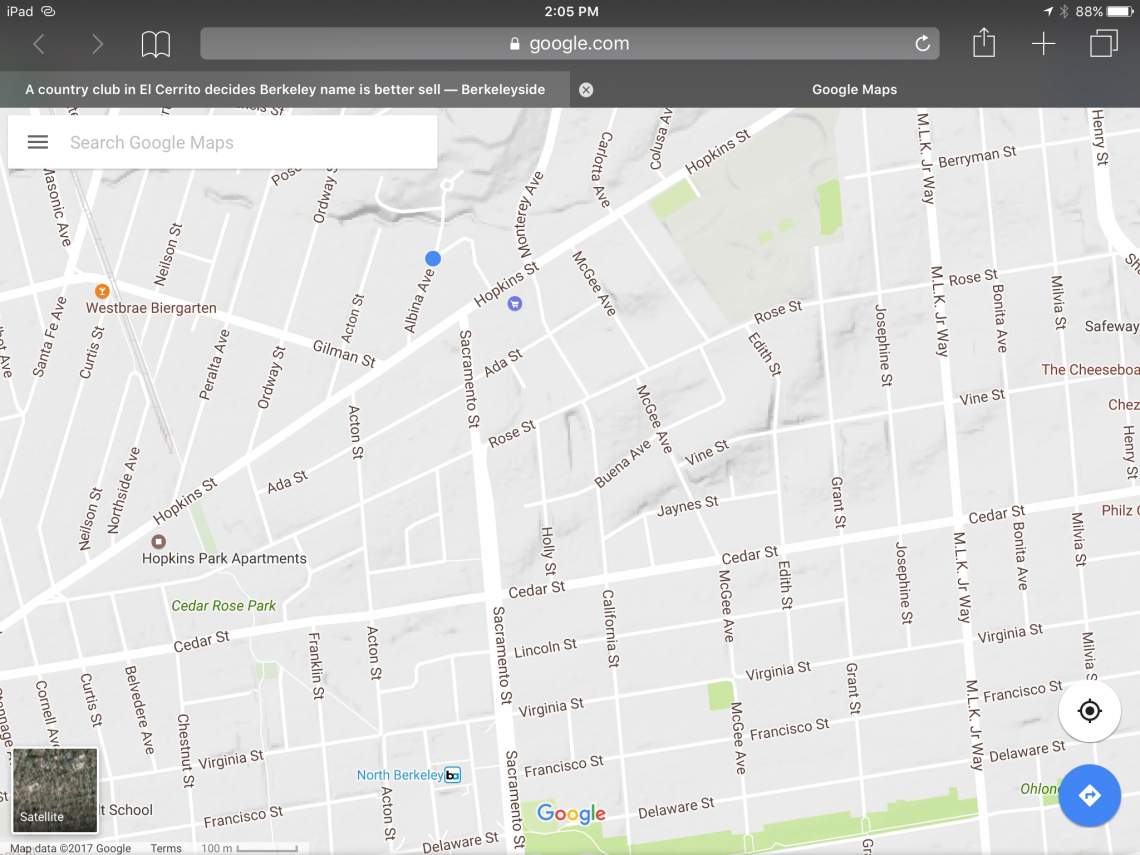Tap the Peralta Ave label

click(x=214, y=364)
